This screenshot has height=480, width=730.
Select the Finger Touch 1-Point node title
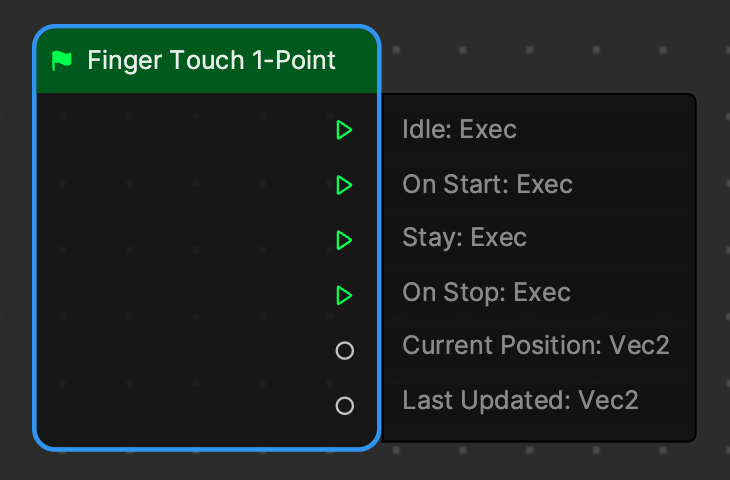pos(211,61)
